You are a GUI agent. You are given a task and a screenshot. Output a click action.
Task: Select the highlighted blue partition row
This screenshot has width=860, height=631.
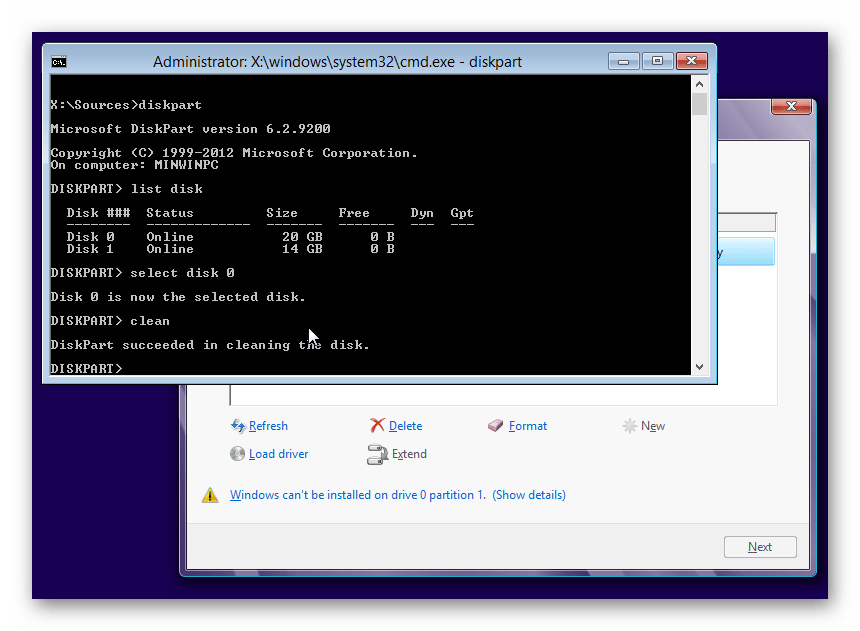[x=745, y=252]
